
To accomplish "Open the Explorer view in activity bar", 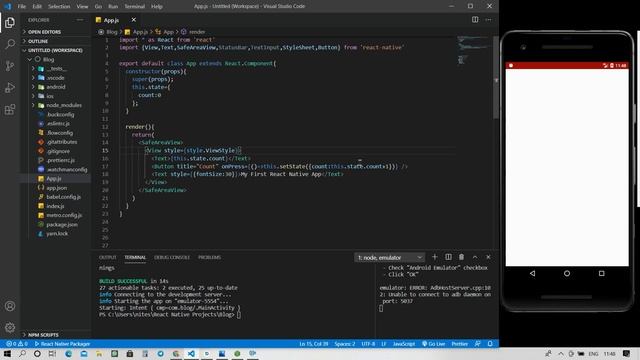I will (10, 22).
